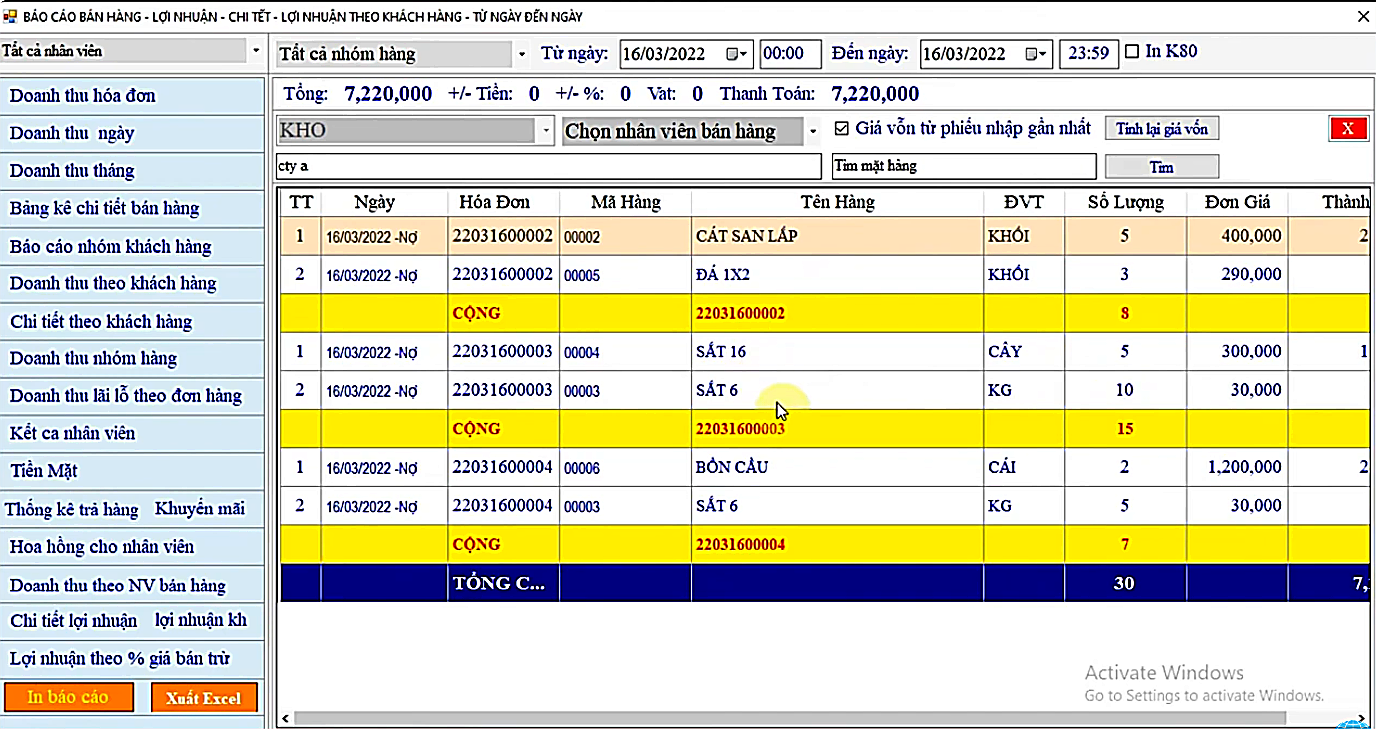Enable the 'In K80' checkbox

[x=1132, y=52]
